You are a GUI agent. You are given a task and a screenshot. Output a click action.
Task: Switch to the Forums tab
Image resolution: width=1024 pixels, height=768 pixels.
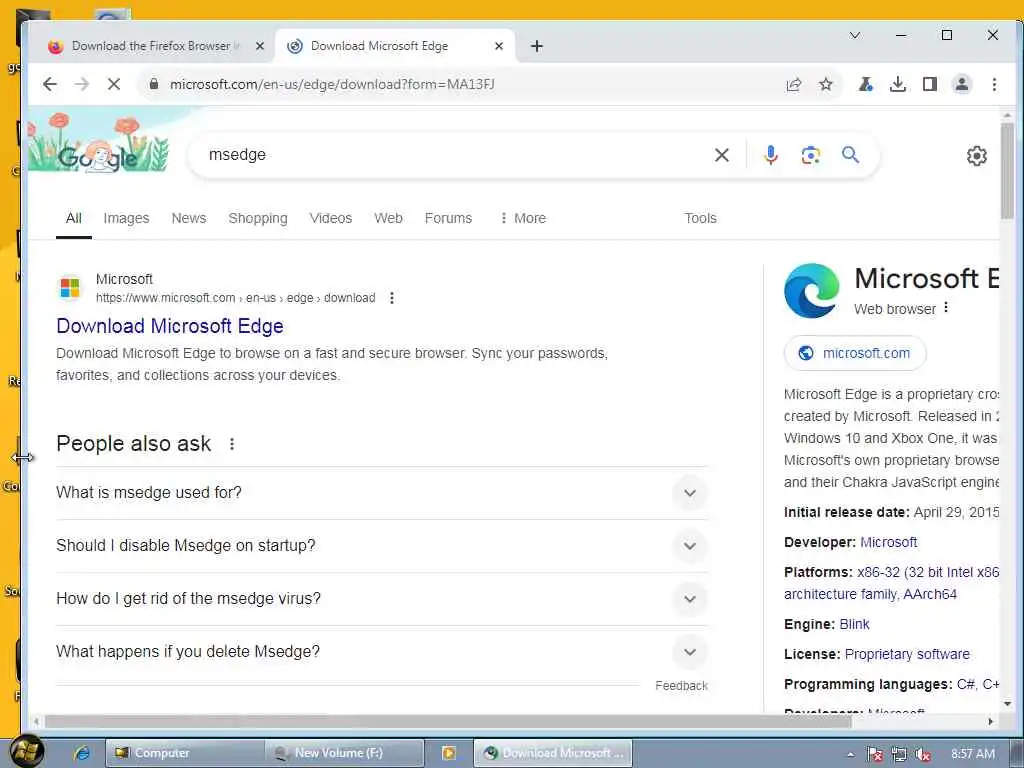coord(448,218)
